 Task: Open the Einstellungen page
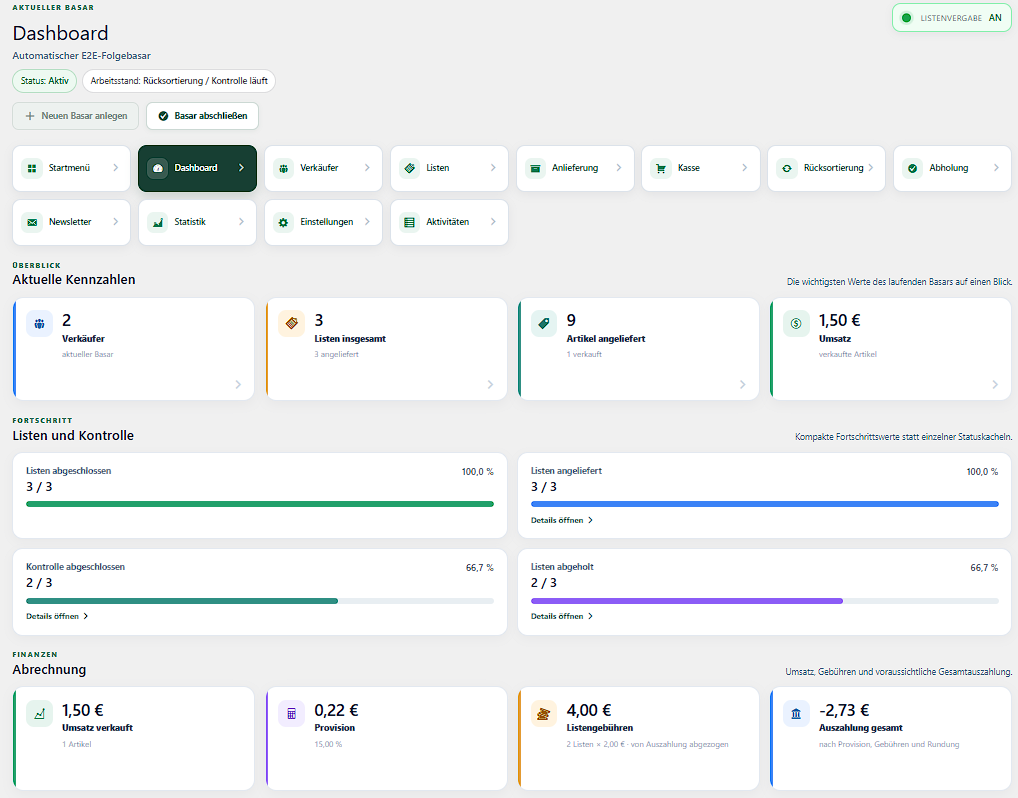(x=323, y=222)
